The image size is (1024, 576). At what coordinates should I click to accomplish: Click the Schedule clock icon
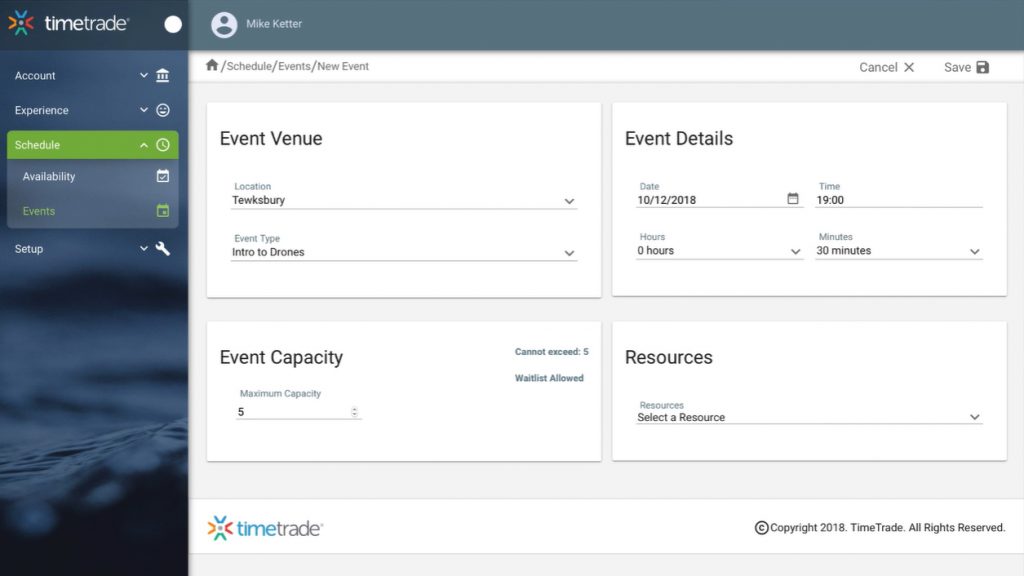(163, 145)
